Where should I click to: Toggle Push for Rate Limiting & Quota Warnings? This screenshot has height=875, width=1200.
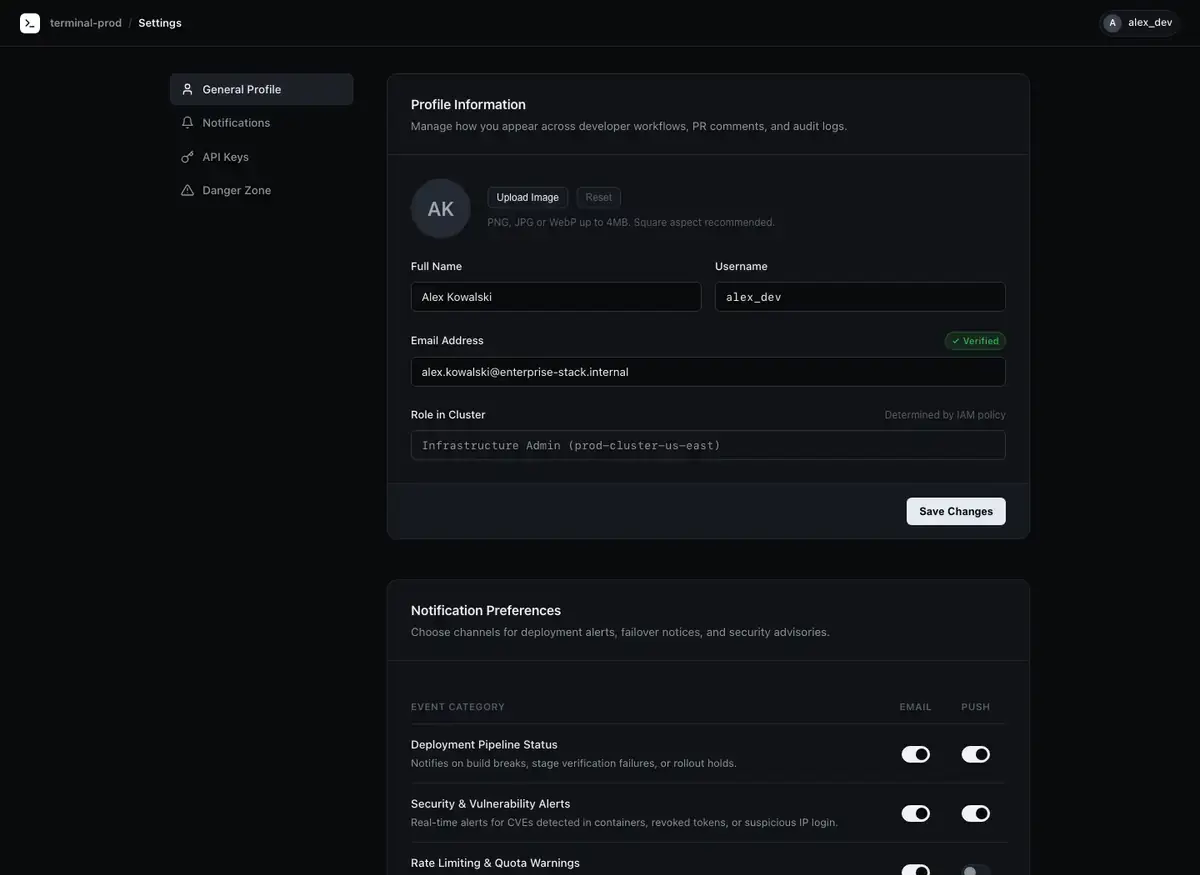[976, 870]
